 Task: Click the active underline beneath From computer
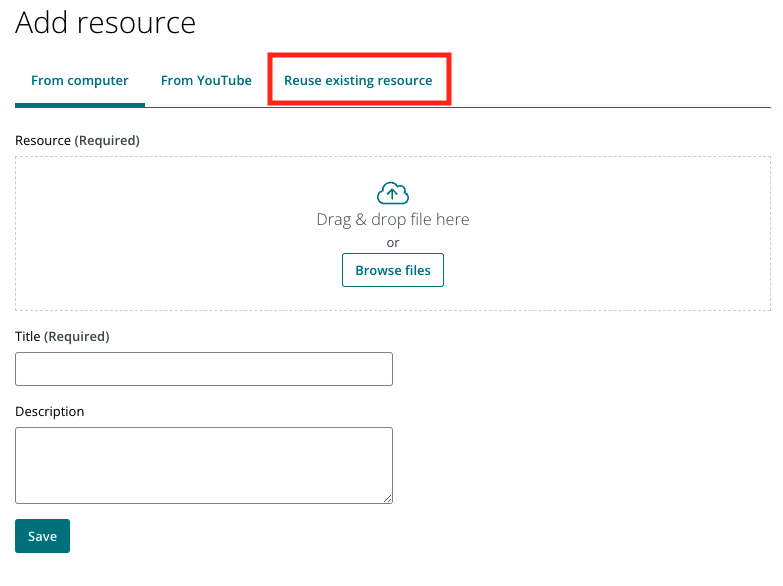[80, 105]
